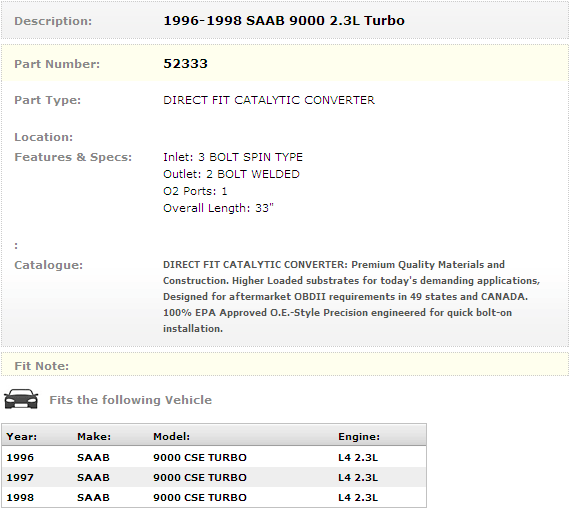Click the Part Type label
570x526 pixels.
point(48,100)
